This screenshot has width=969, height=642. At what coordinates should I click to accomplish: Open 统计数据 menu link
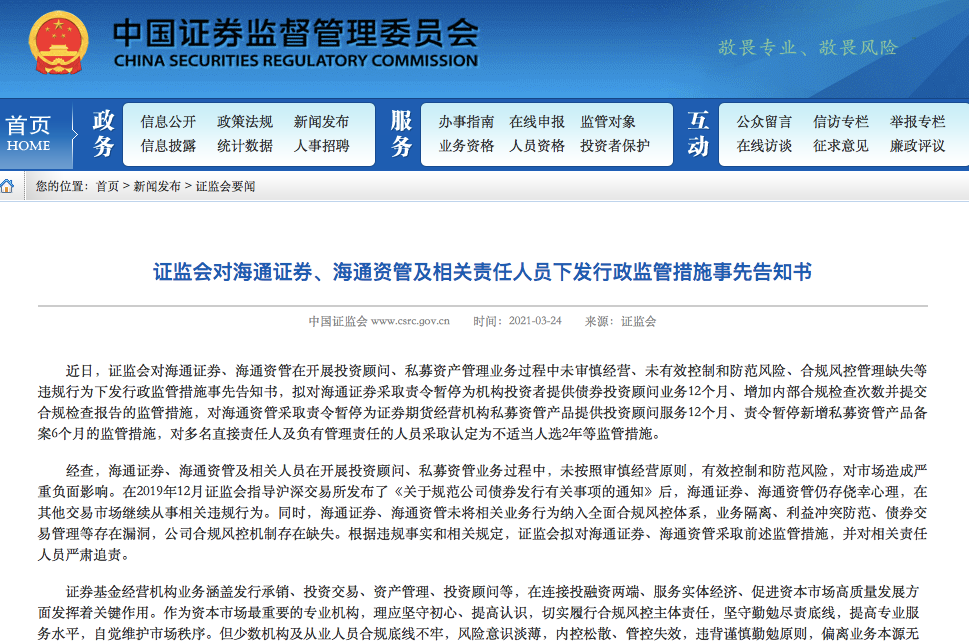point(245,146)
